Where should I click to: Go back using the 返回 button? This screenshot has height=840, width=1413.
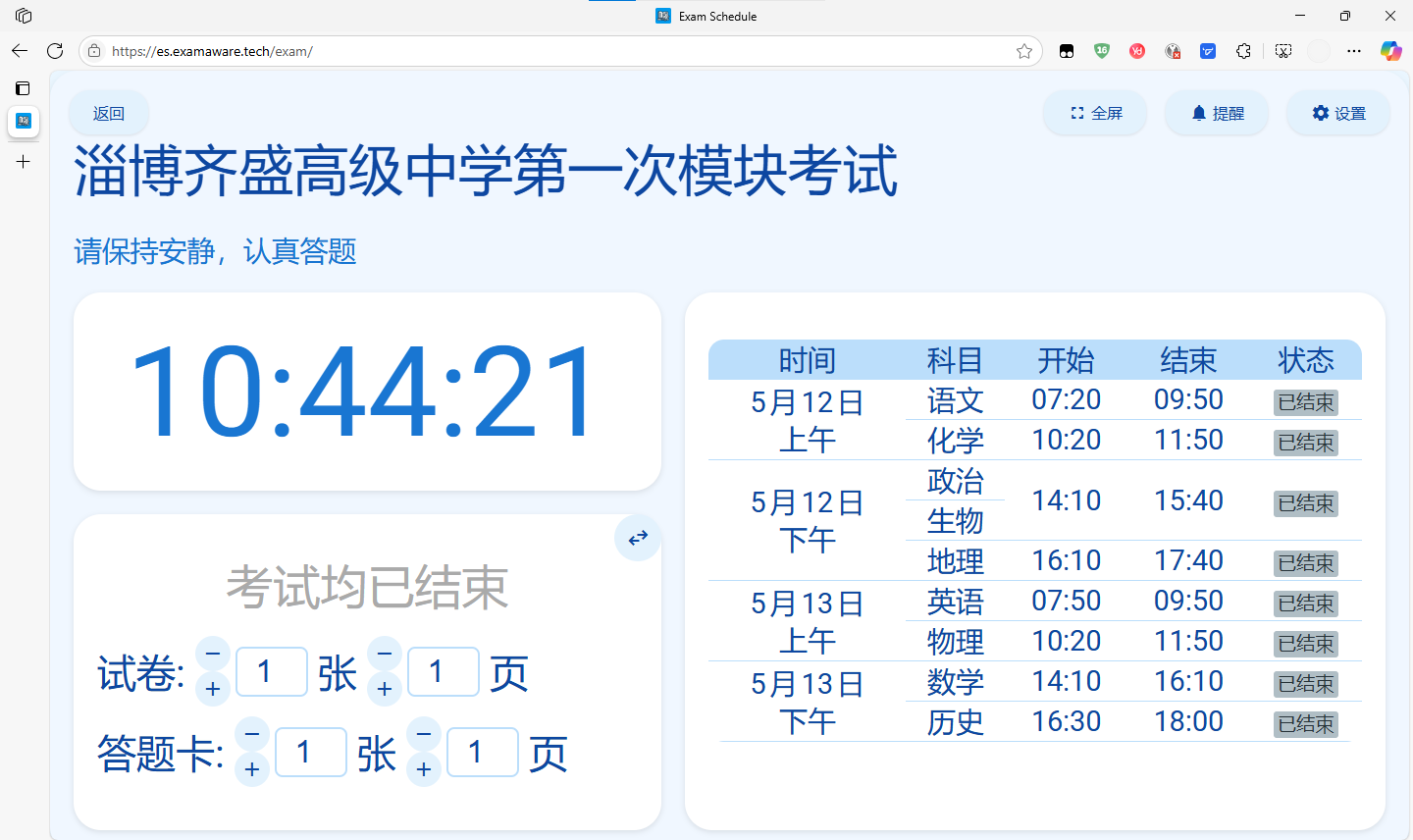(109, 114)
